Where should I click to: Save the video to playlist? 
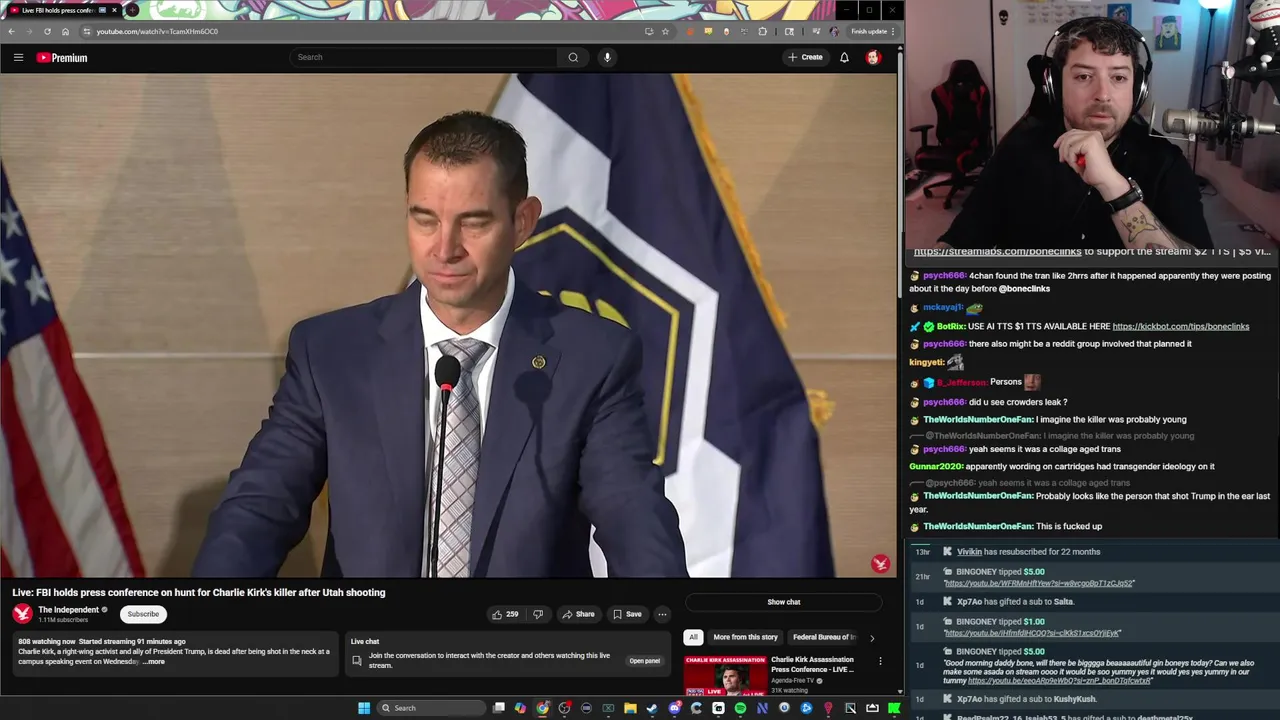(627, 614)
